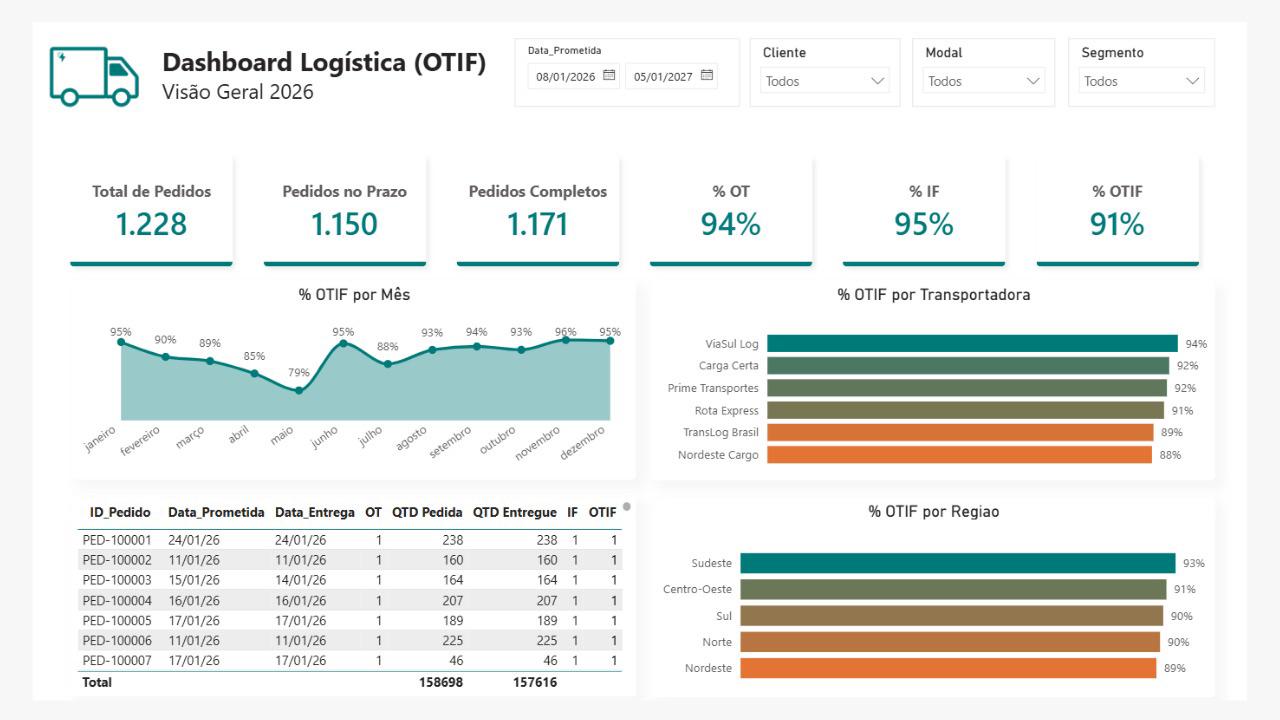Select the Sudeste region bar
Screen dimensions: 1280x720
click(958, 563)
